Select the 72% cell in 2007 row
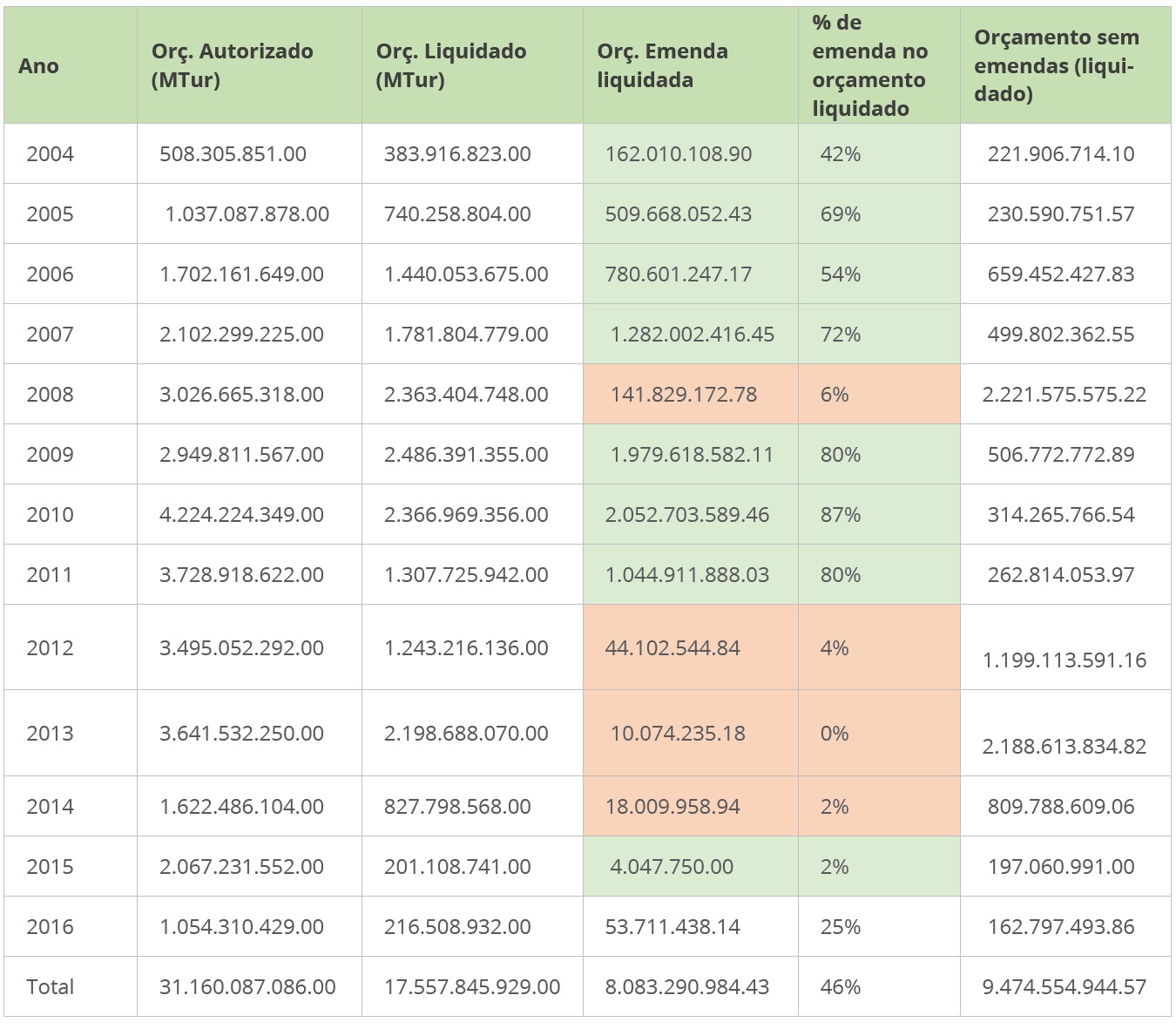The width and height of the screenshot is (1176, 1029). click(x=840, y=335)
